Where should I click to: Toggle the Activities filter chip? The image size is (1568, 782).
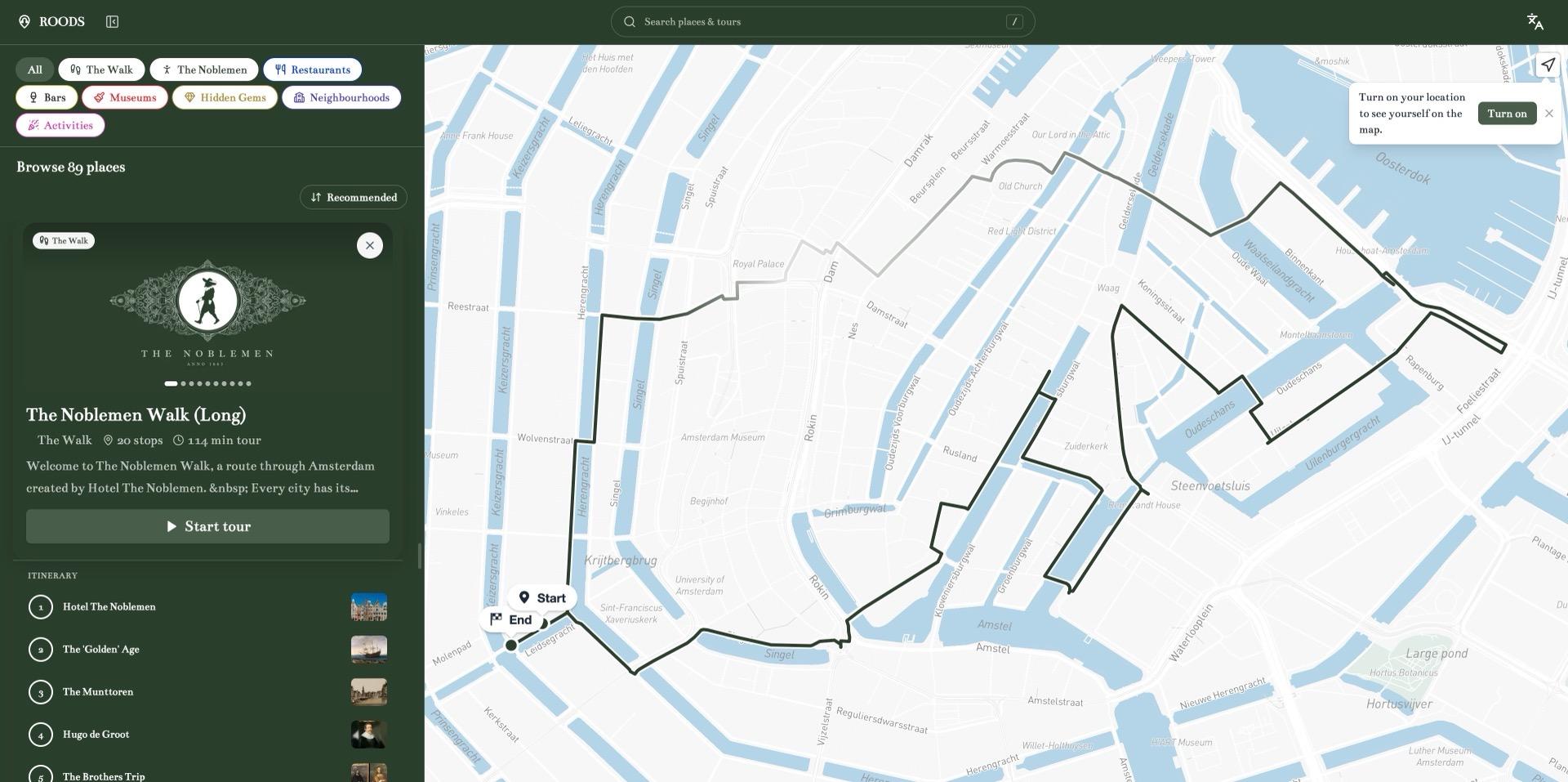point(60,125)
